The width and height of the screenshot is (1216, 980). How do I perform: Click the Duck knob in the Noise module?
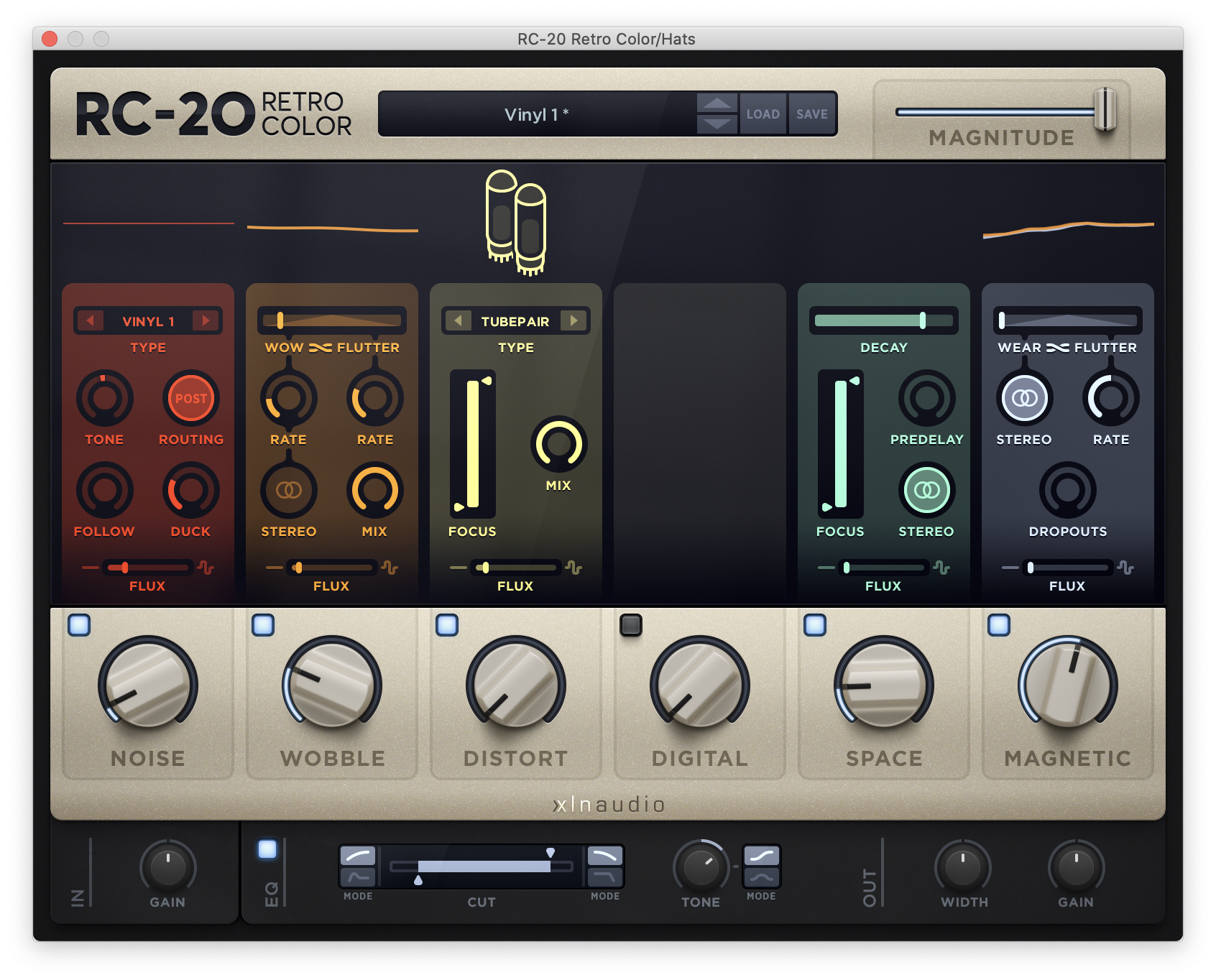point(191,490)
